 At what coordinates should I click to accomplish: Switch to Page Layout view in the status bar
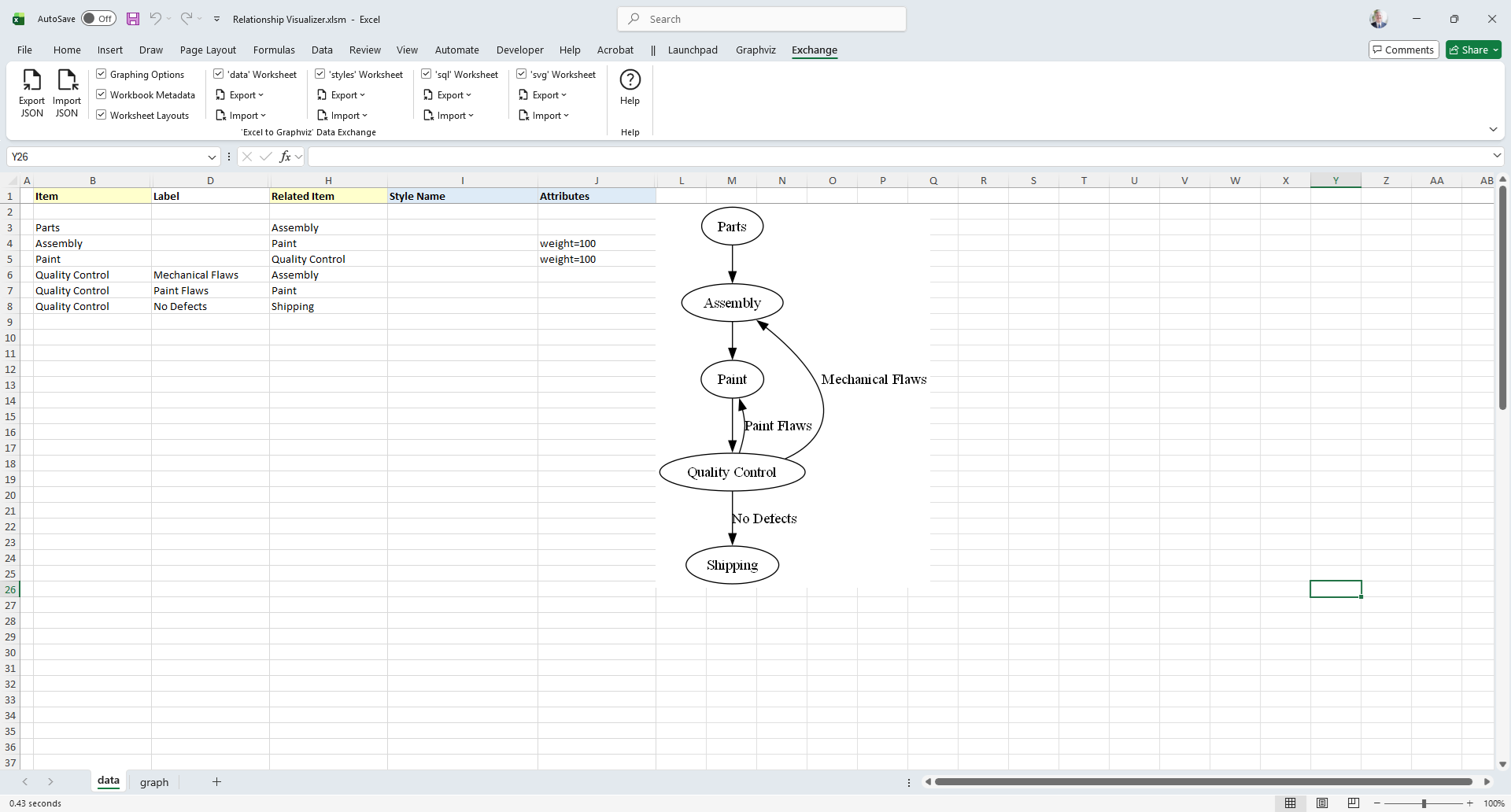[x=1322, y=803]
